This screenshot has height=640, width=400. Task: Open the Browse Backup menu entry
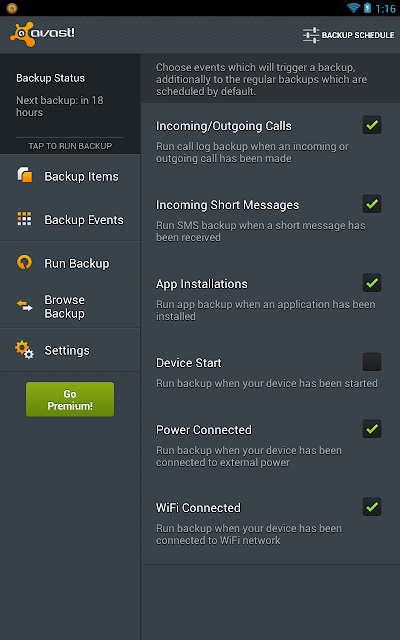(70, 306)
